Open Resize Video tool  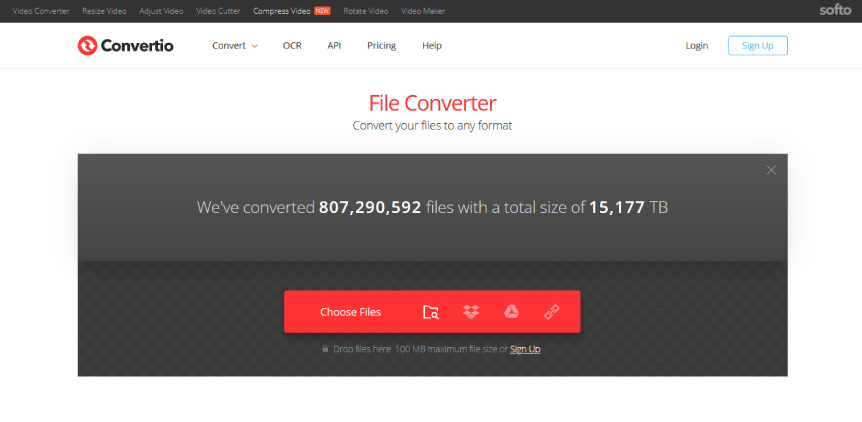tap(104, 11)
